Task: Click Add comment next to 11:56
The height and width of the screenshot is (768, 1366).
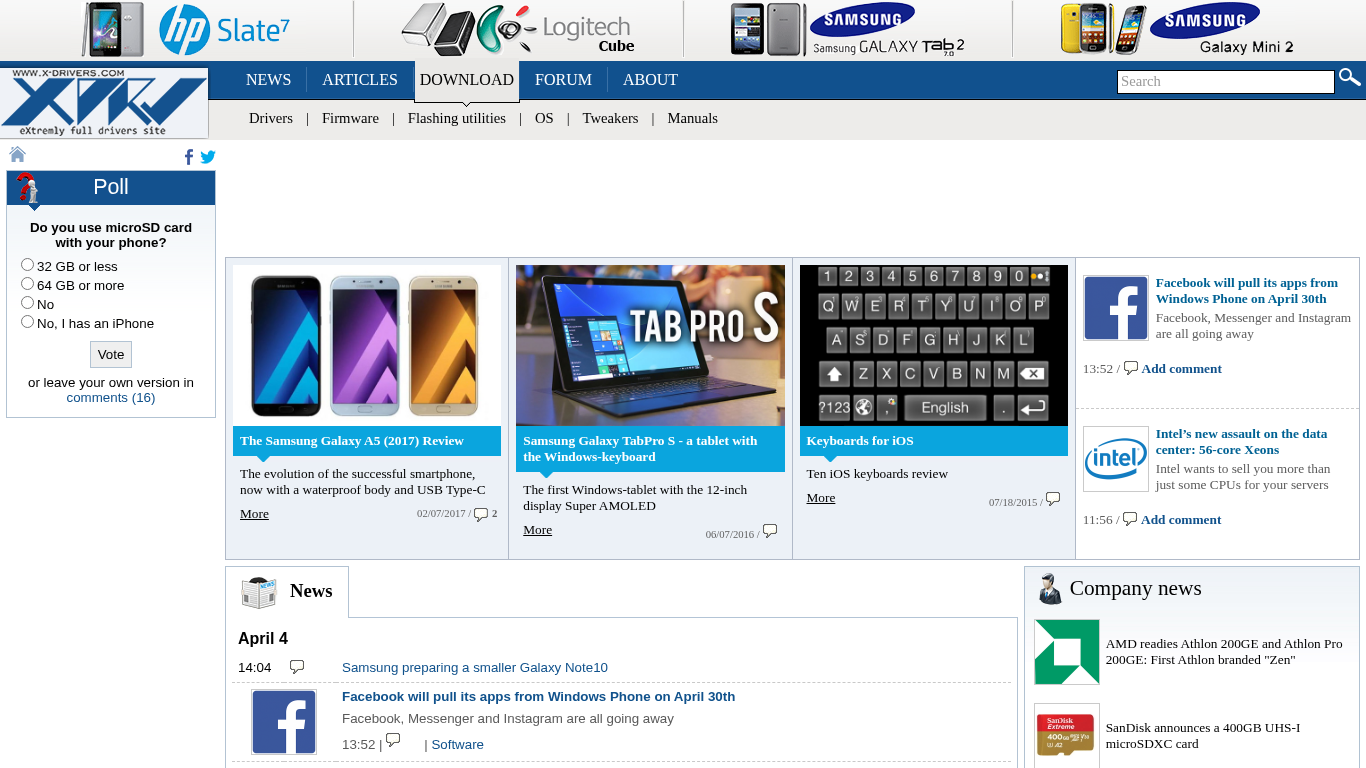Action: 1181,520
